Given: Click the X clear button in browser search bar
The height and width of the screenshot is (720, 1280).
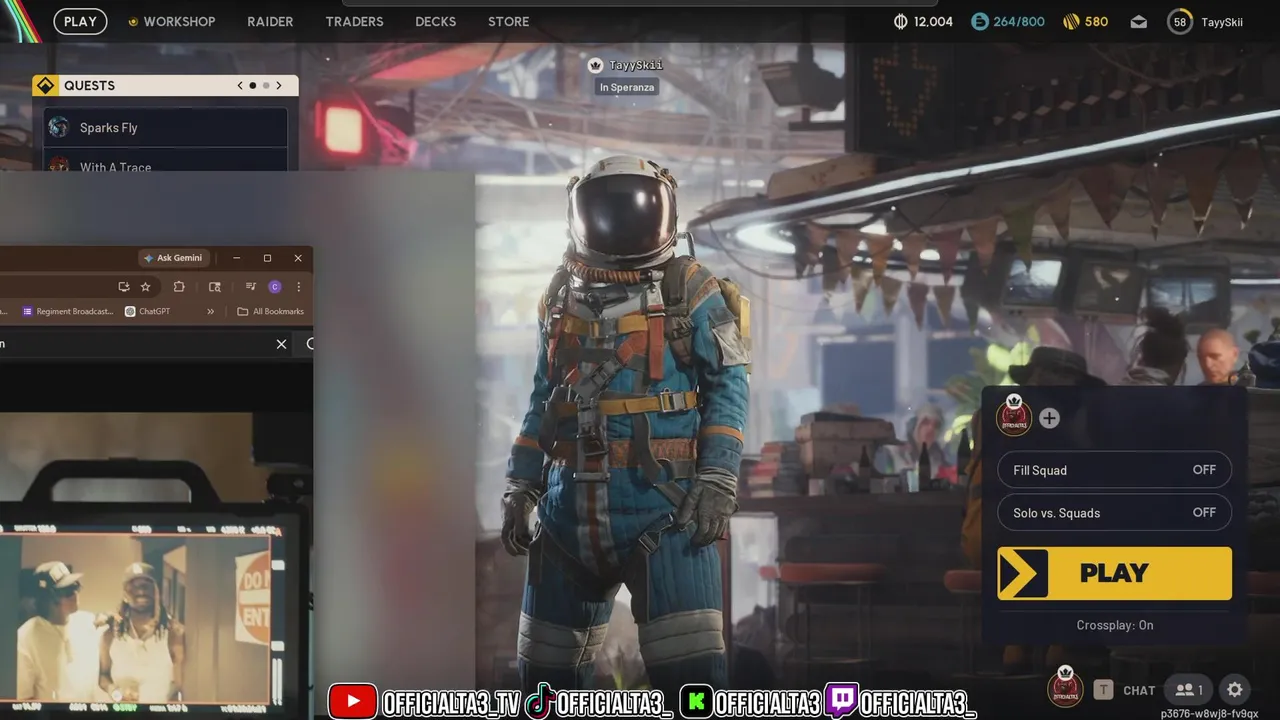Looking at the screenshot, I should click(281, 344).
